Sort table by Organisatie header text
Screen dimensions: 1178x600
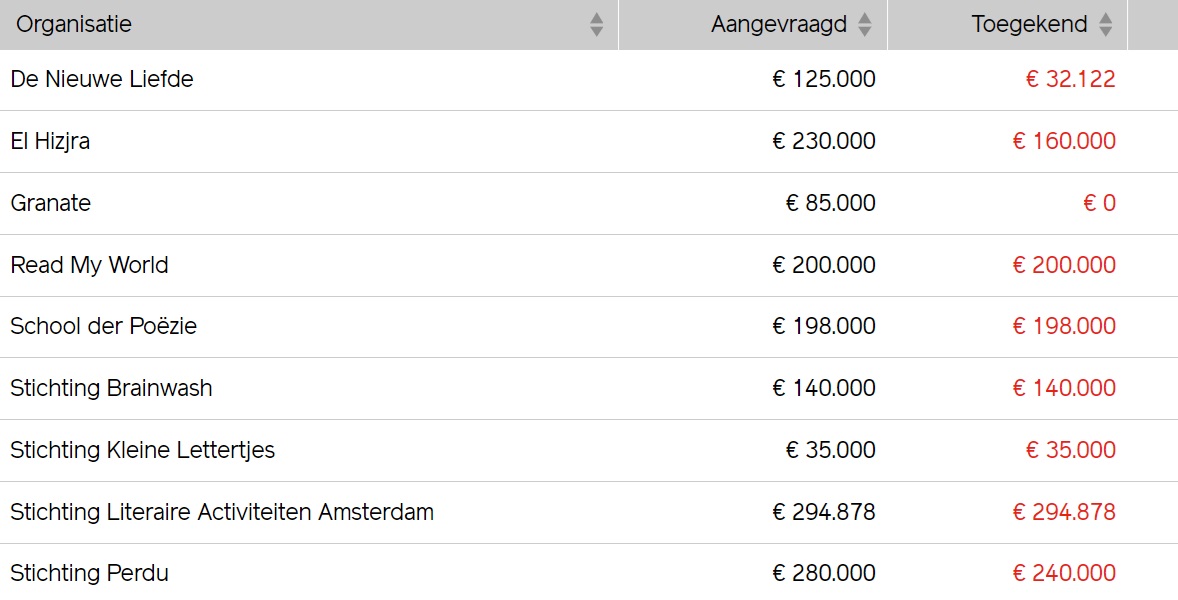tap(74, 24)
